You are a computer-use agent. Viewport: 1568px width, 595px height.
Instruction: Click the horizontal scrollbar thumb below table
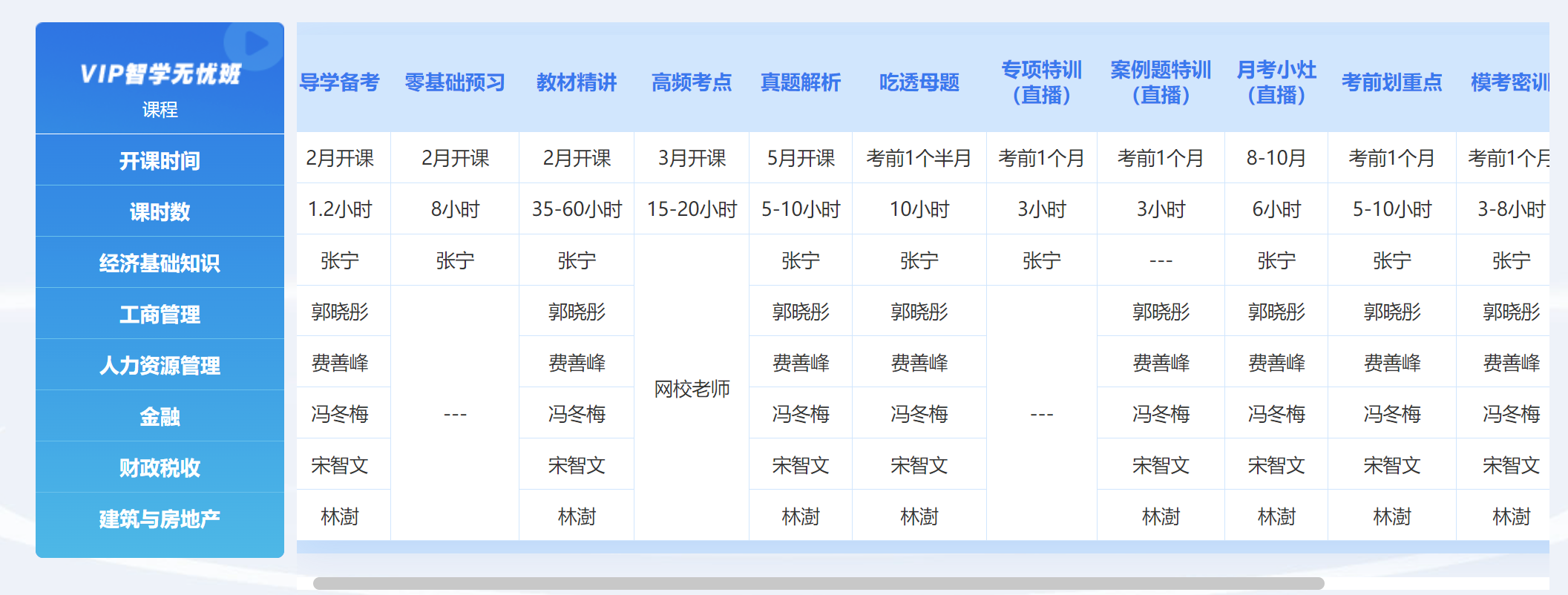(x=819, y=583)
